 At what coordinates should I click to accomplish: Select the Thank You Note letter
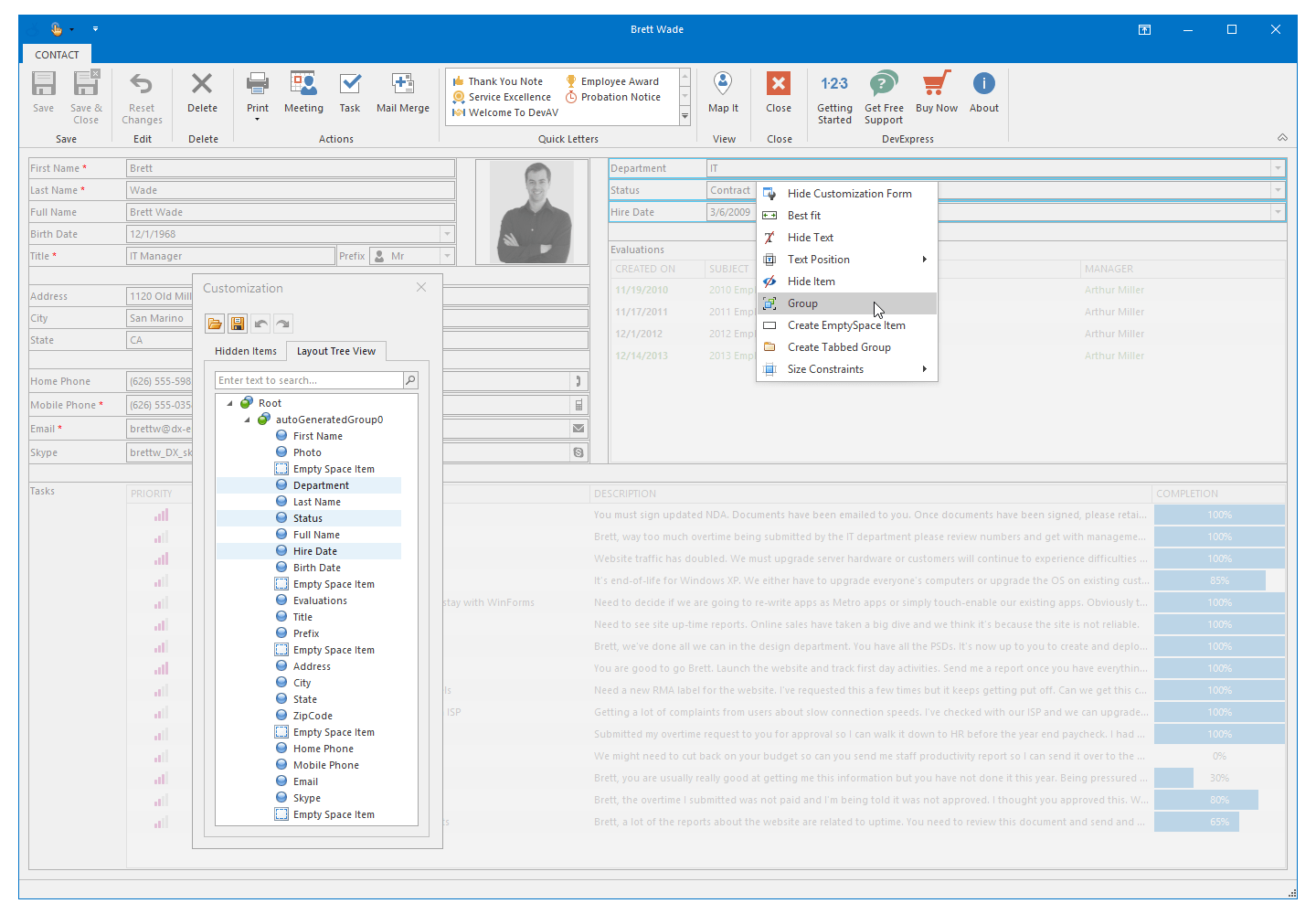[504, 81]
